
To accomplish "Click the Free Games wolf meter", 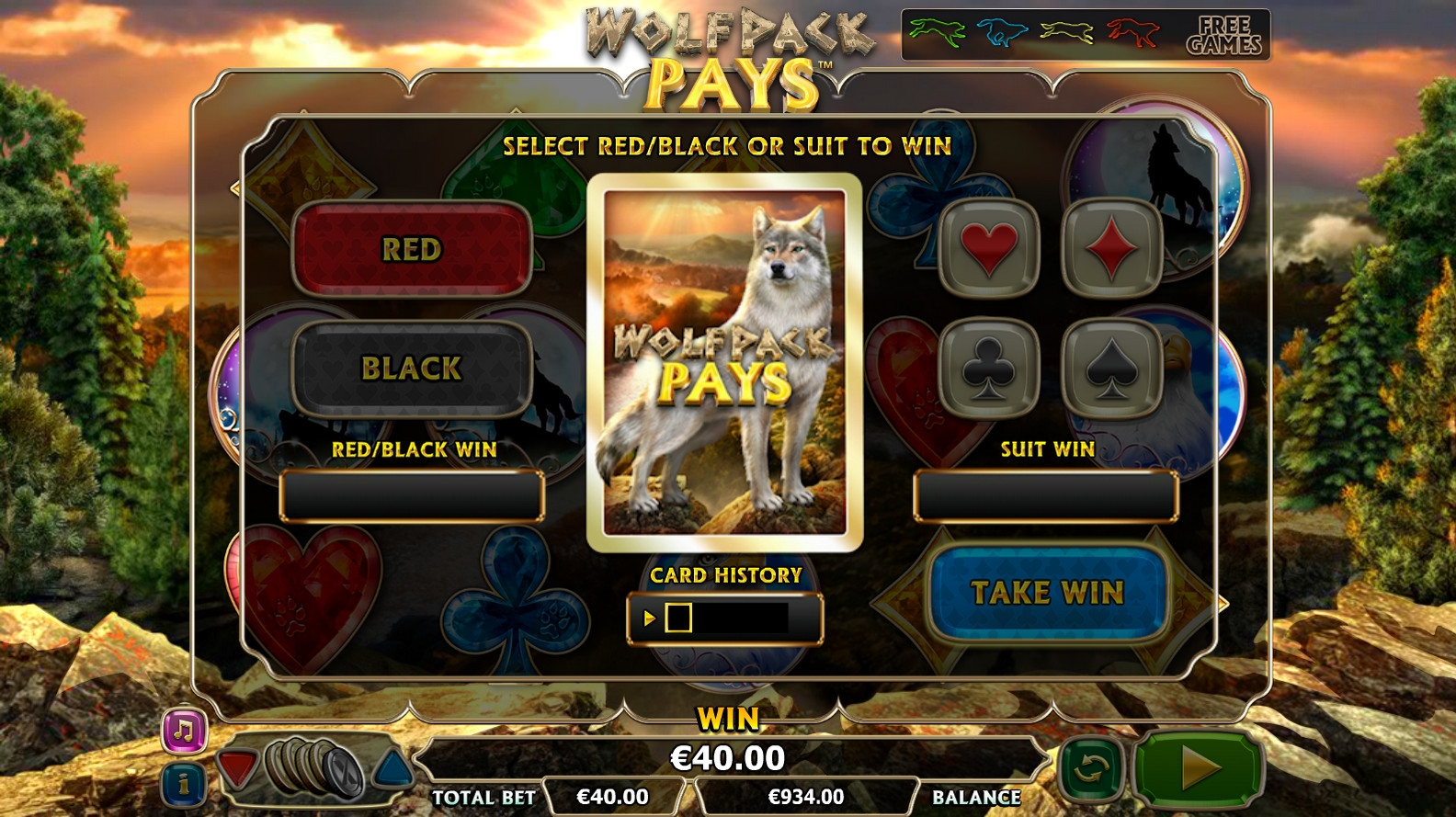I will tap(1086, 35).
